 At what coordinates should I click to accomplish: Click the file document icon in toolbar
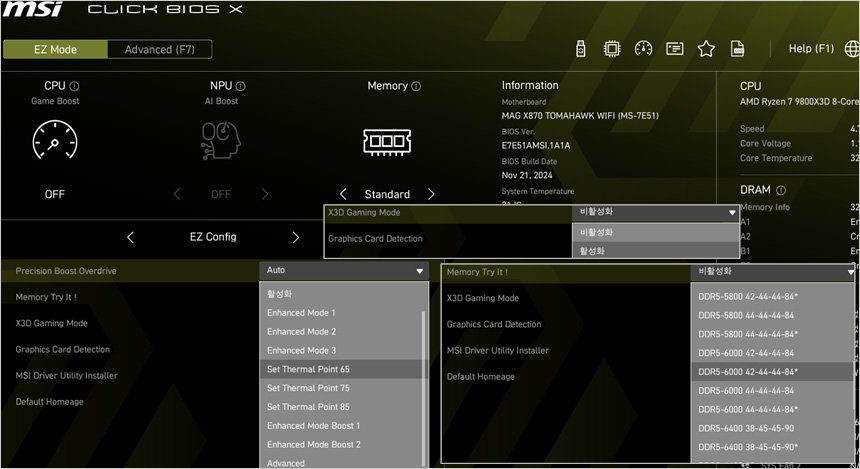coord(737,49)
